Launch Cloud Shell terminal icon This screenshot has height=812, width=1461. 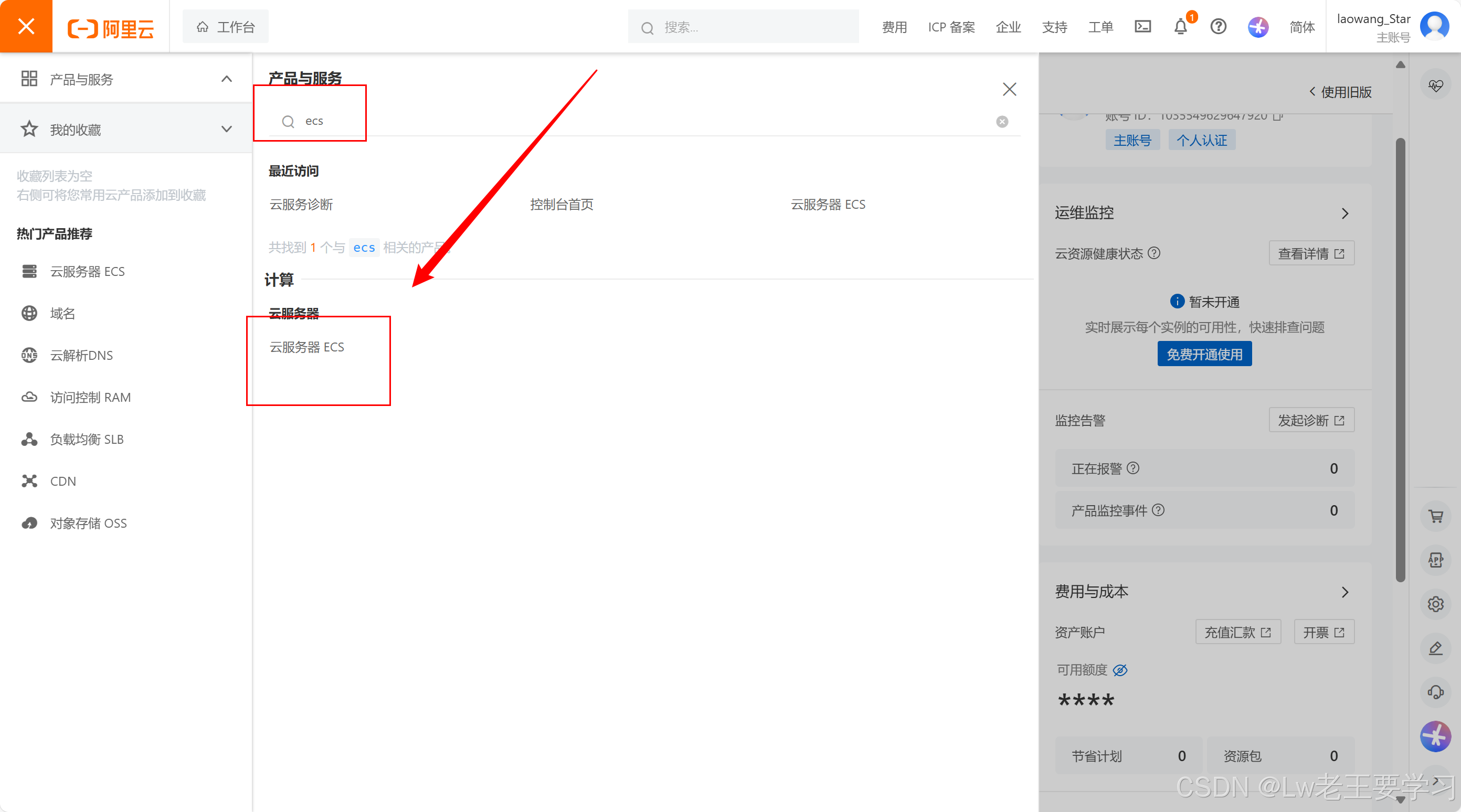[1142, 26]
